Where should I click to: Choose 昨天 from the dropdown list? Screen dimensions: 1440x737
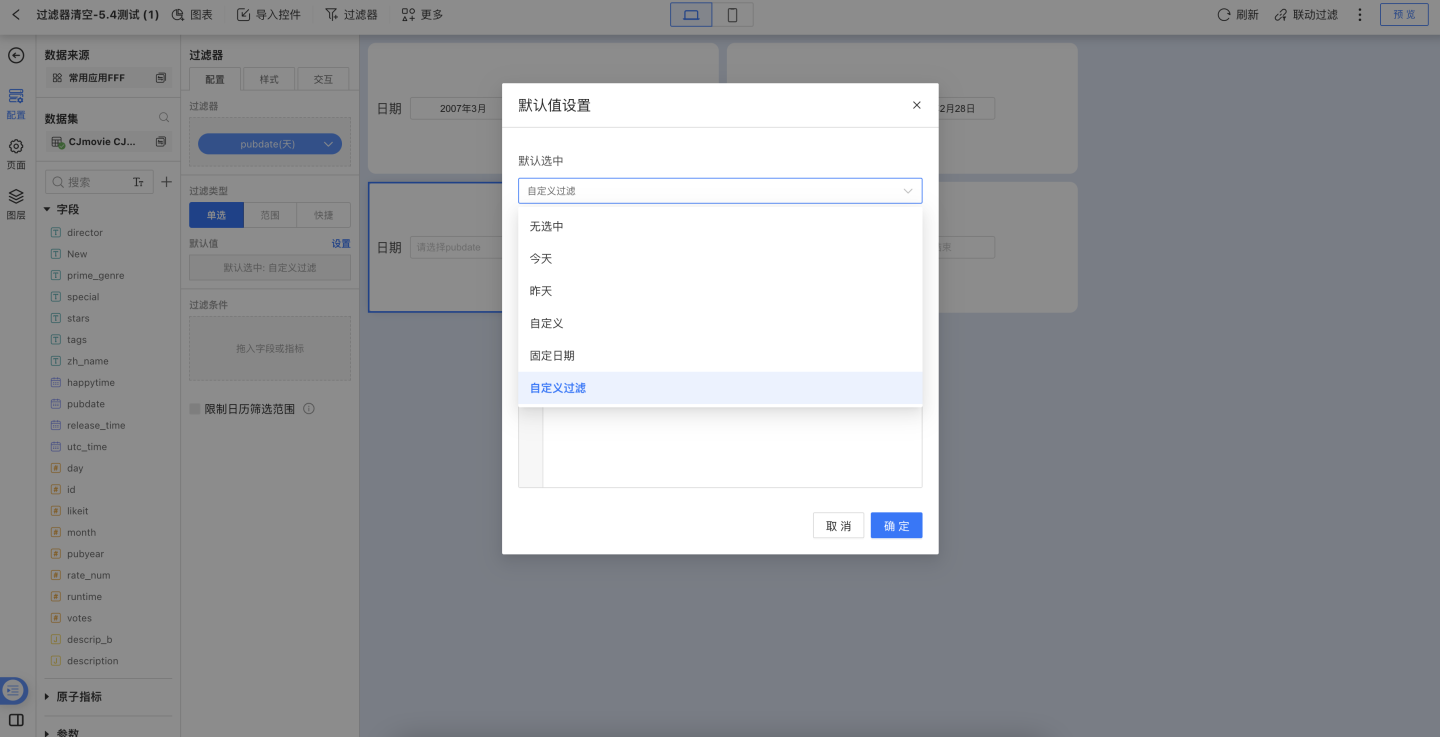720,291
